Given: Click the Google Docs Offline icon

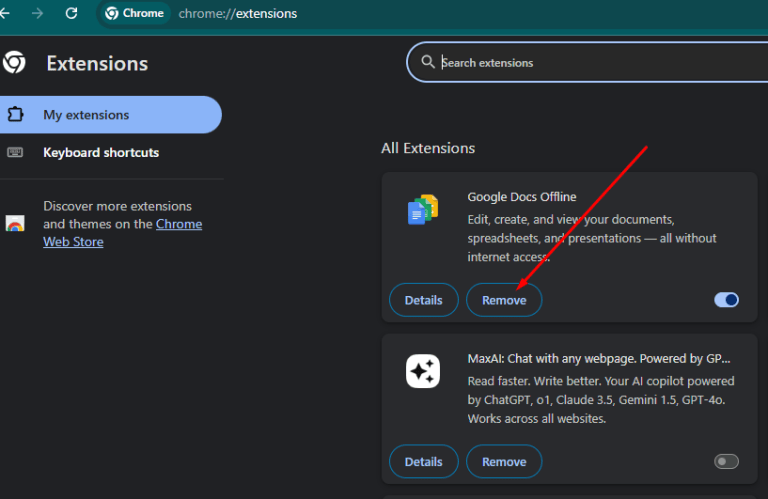Looking at the screenshot, I should (423, 210).
